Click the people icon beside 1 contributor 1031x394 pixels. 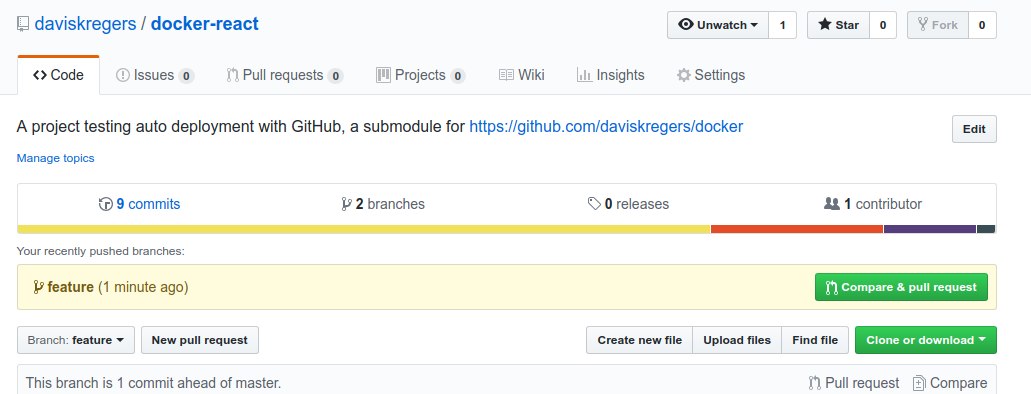[x=832, y=204]
